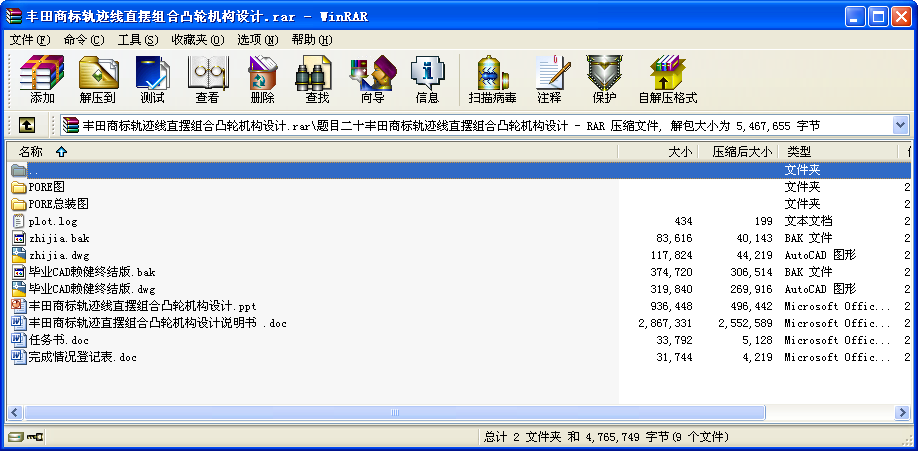Click the 测试 (Test) archive icon
918x451 pixels.
pos(152,80)
